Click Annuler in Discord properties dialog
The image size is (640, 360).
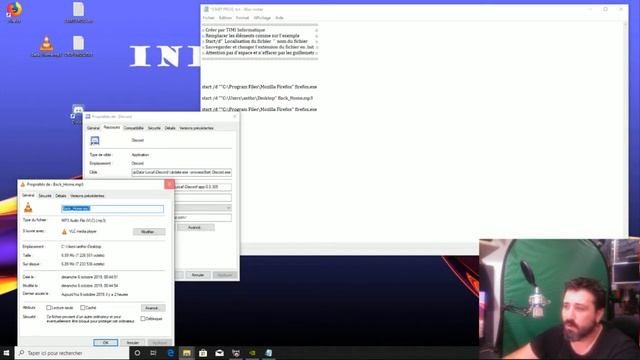point(198,275)
